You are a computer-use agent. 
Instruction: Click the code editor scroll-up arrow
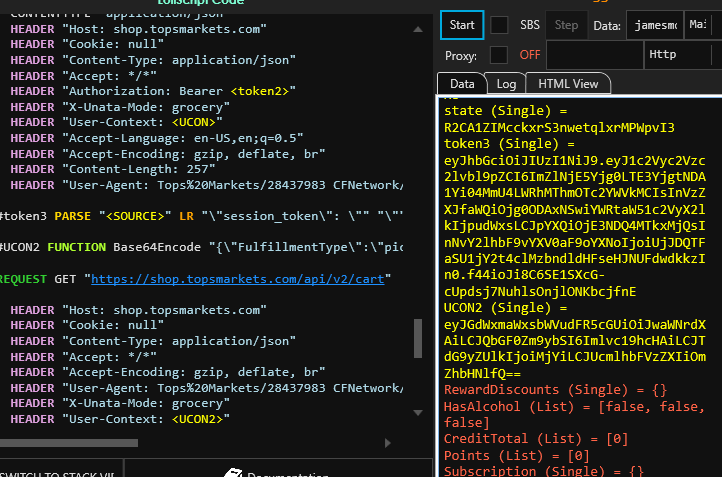pos(418,29)
